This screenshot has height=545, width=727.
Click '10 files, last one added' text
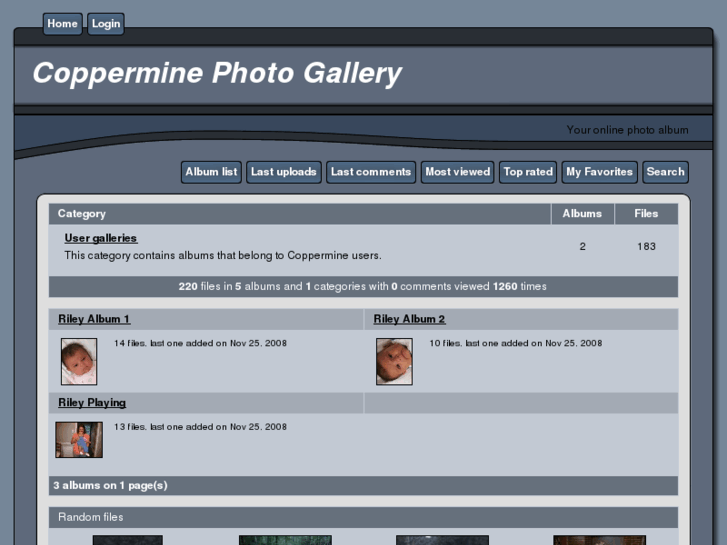[x=516, y=343]
